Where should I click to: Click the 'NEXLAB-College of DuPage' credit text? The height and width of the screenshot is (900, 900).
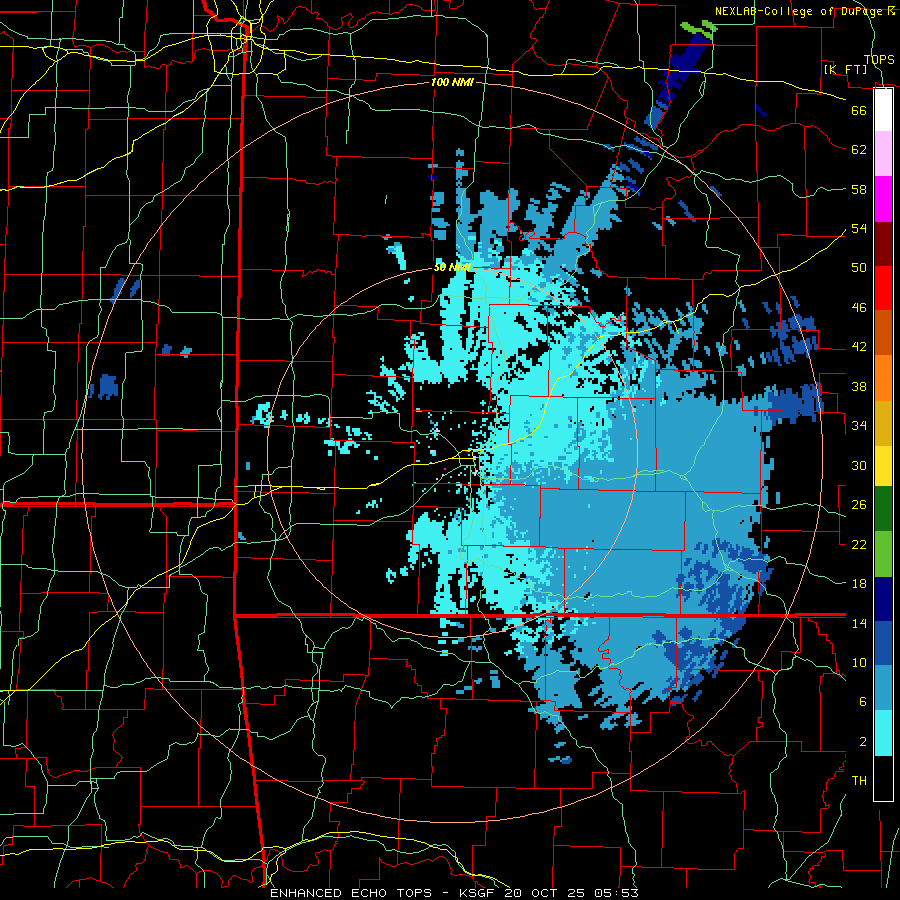pos(800,11)
